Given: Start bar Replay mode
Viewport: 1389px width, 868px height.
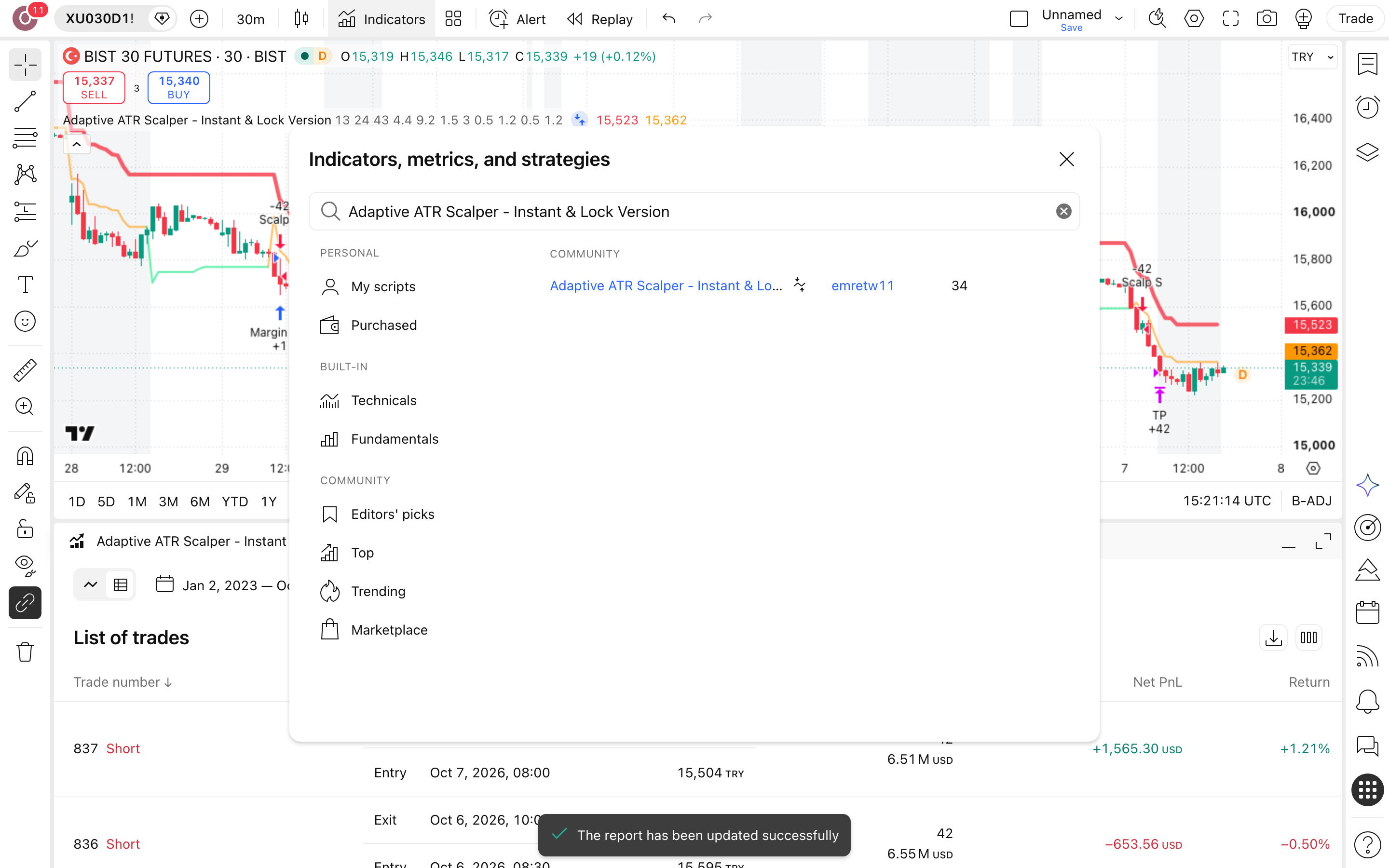Looking at the screenshot, I should (x=599, y=19).
